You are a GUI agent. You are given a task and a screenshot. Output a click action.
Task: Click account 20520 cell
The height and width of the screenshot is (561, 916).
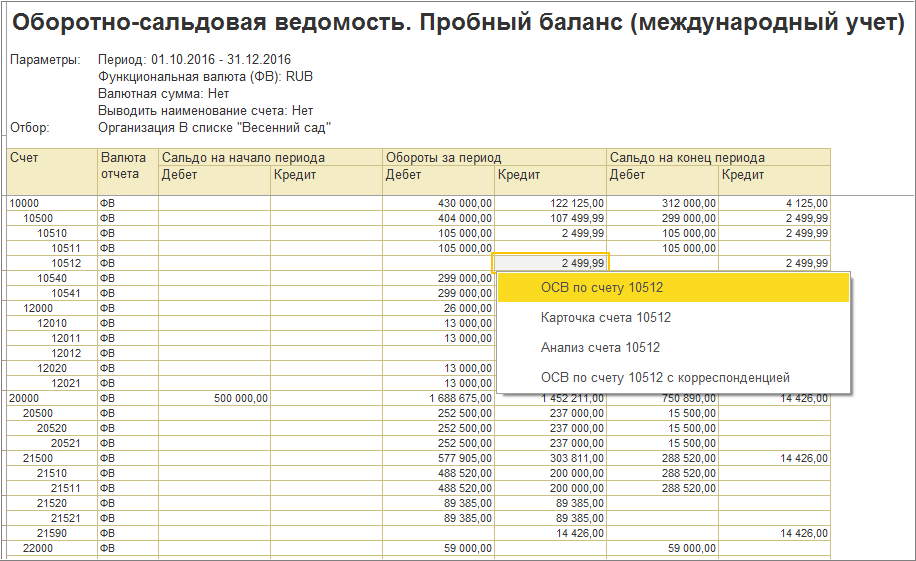point(52,428)
